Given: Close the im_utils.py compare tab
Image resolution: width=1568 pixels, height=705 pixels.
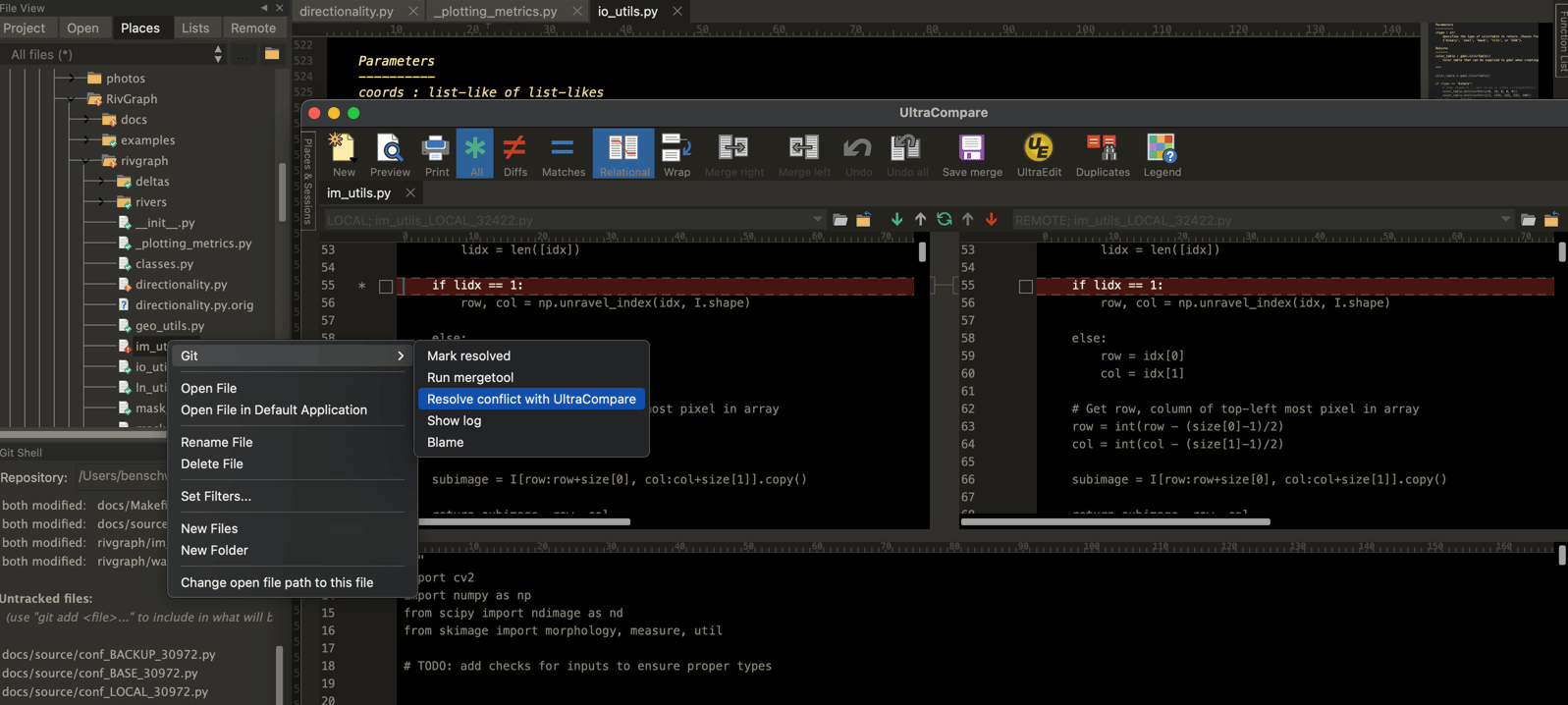Looking at the screenshot, I should [410, 192].
